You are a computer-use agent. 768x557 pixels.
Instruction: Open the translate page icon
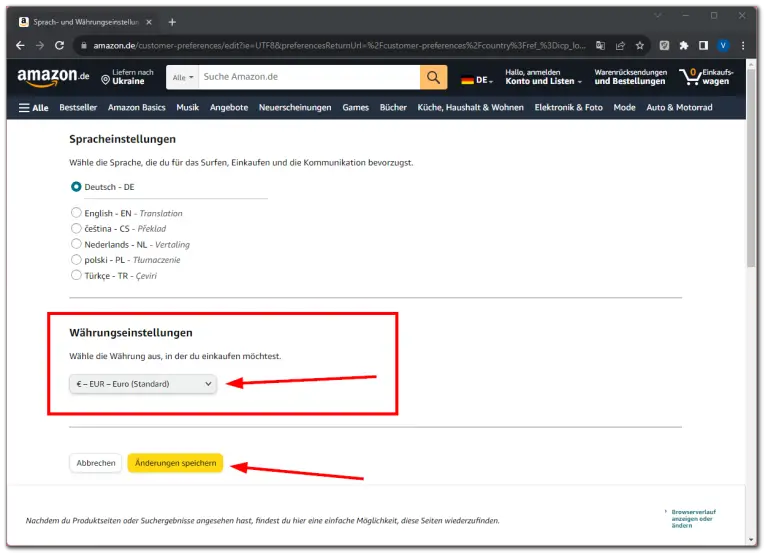click(600, 46)
